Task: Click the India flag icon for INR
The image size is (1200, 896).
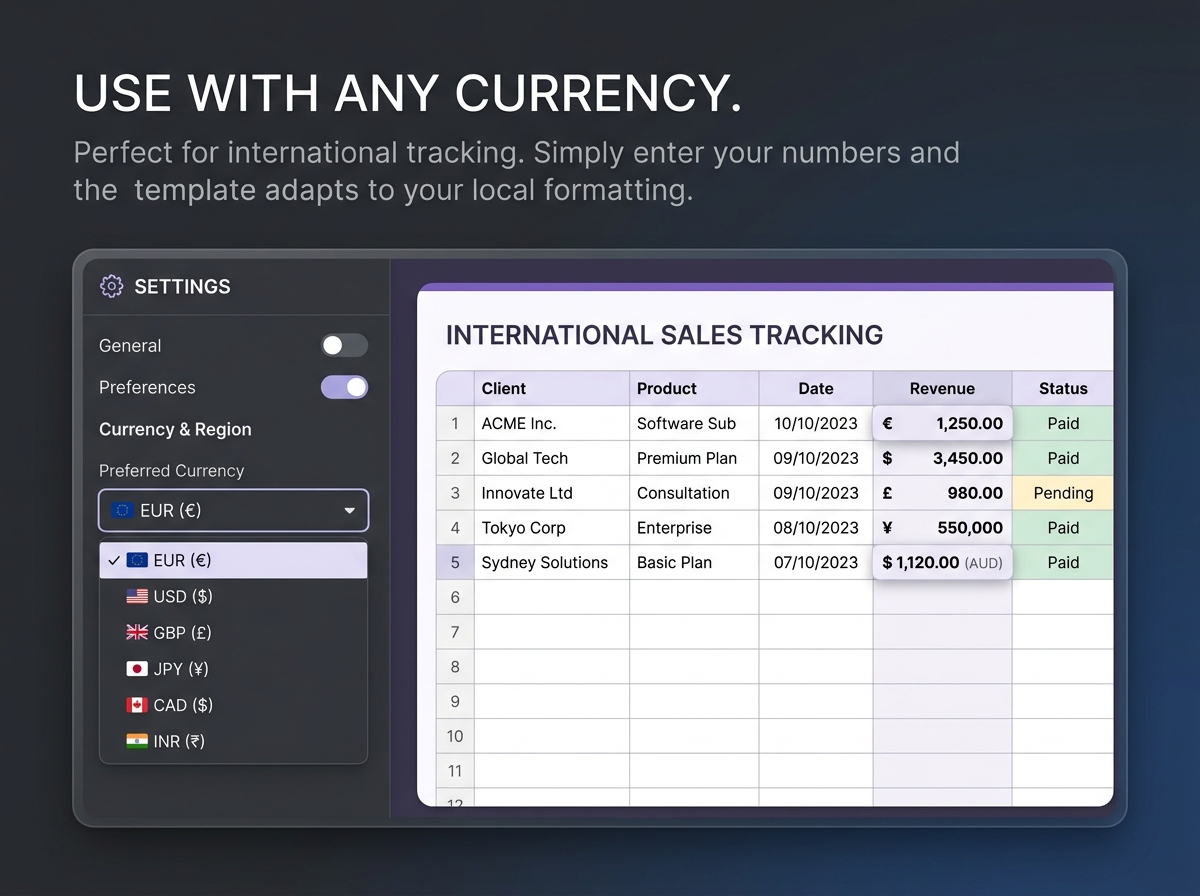Action: coord(137,741)
